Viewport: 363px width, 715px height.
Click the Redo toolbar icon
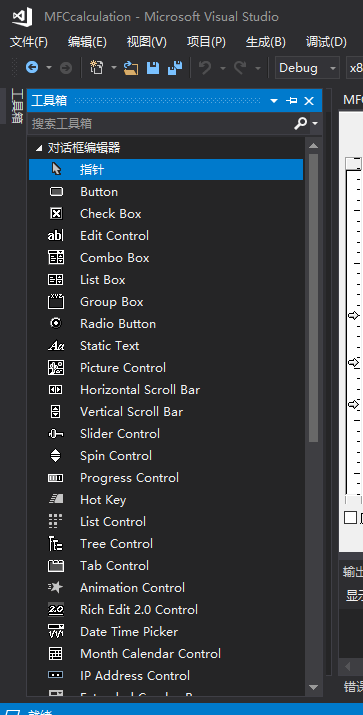(240, 68)
